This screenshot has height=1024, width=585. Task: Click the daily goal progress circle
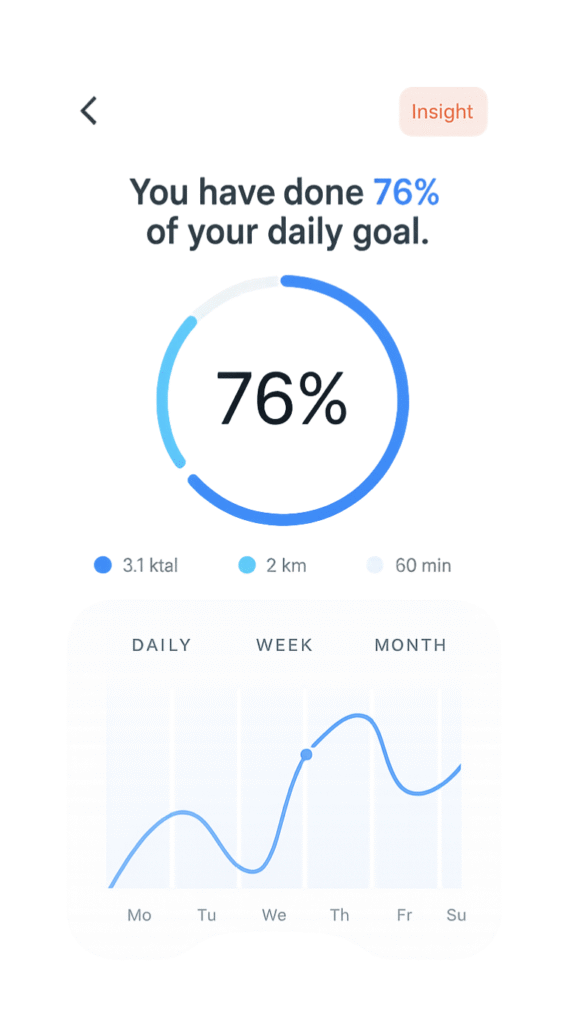coord(285,398)
